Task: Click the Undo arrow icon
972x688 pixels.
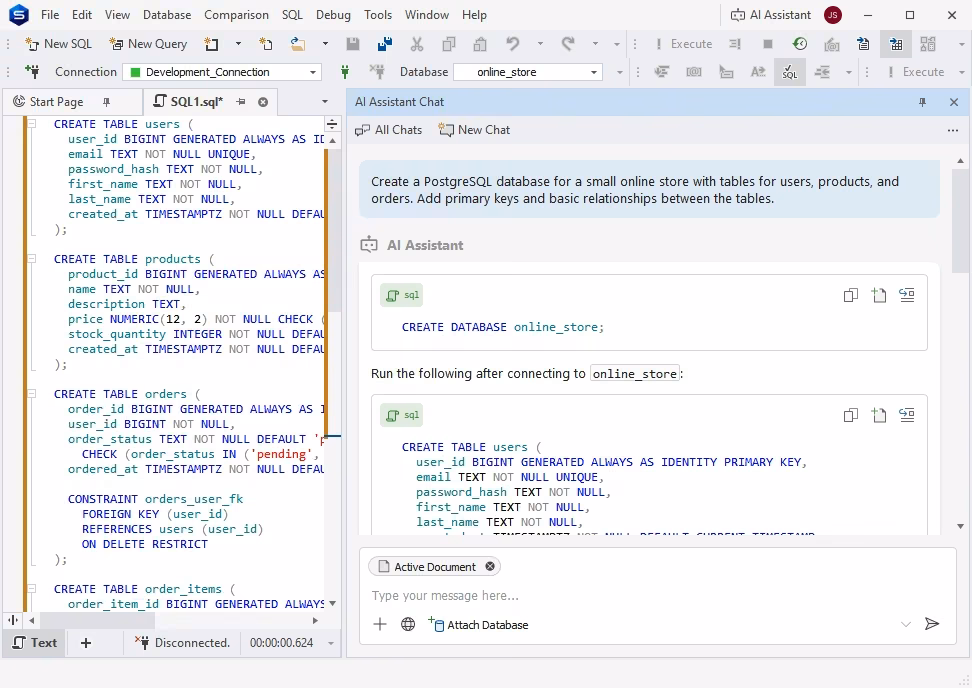Action: pyautogui.click(x=513, y=43)
